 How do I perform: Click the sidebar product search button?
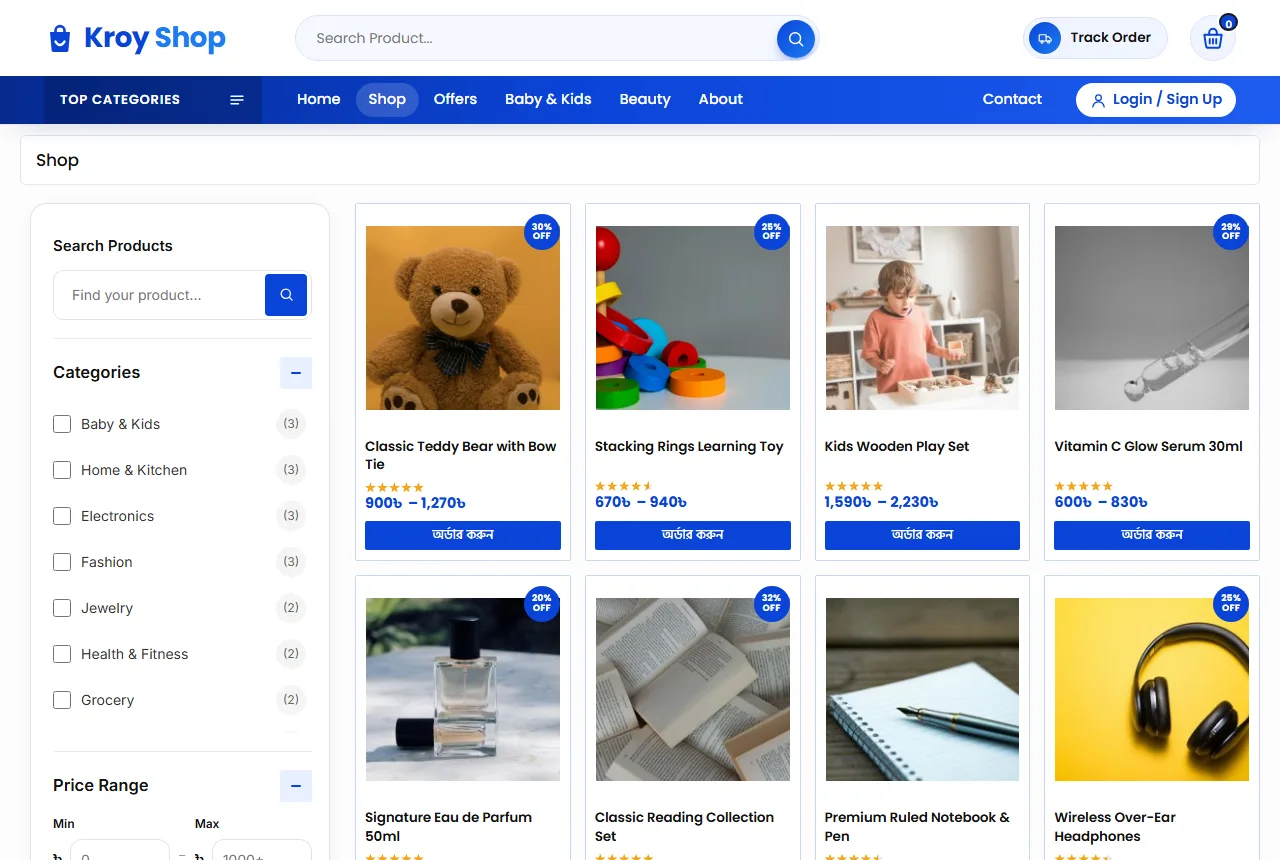(x=286, y=295)
